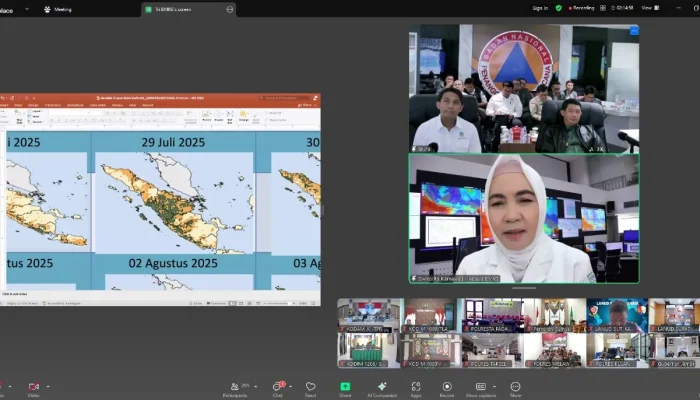Click the PowerPoint Share button in shared screen
Screen dimensions: 700x400
[305, 105]
